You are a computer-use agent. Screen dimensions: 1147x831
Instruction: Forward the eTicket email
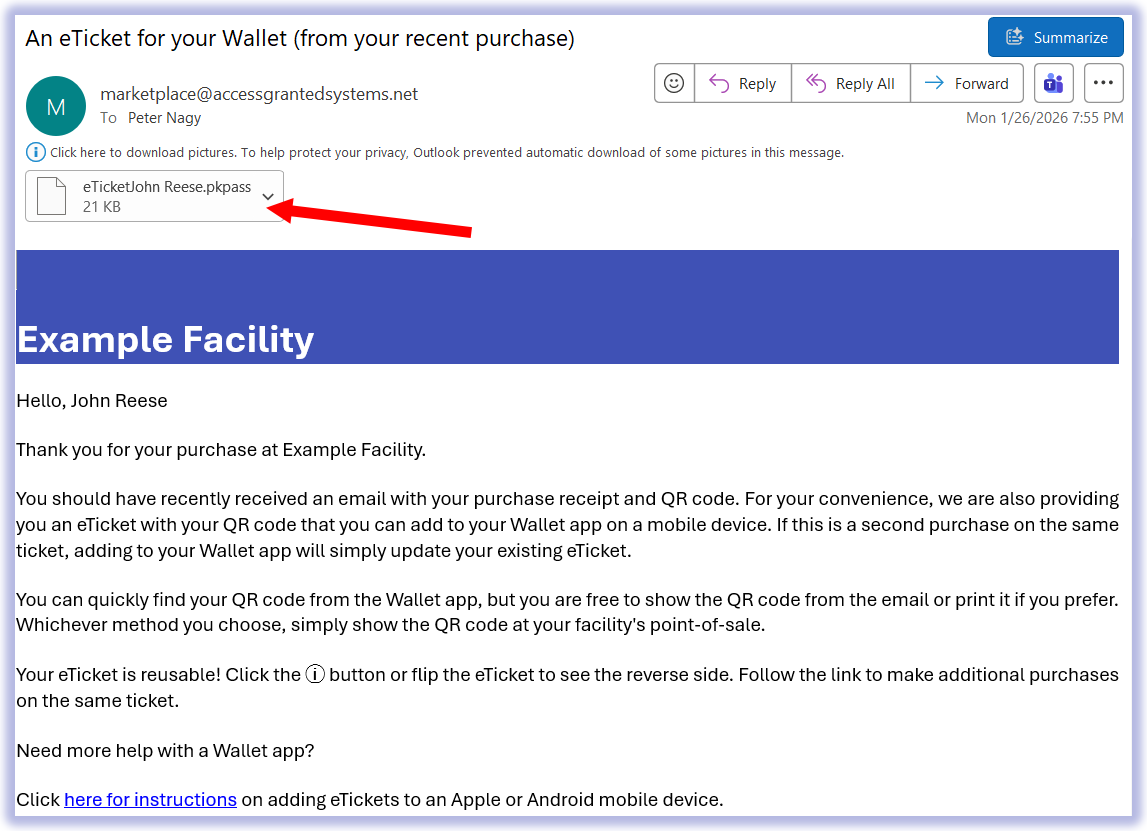point(966,84)
